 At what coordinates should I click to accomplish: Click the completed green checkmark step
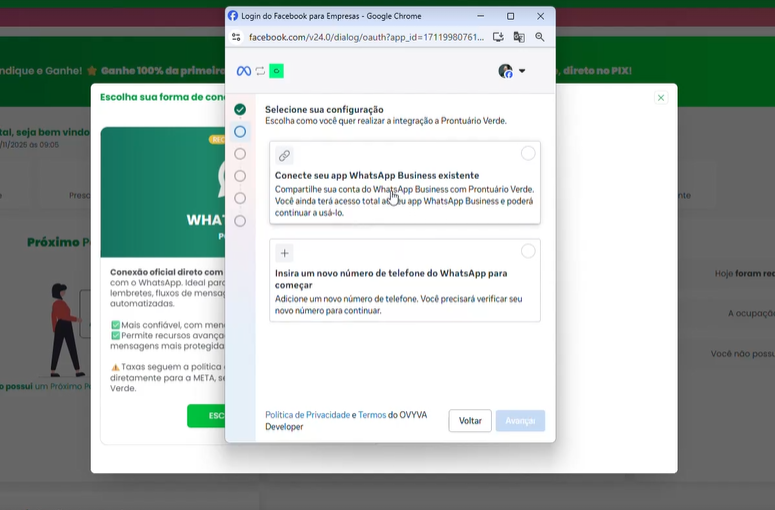click(240, 109)
